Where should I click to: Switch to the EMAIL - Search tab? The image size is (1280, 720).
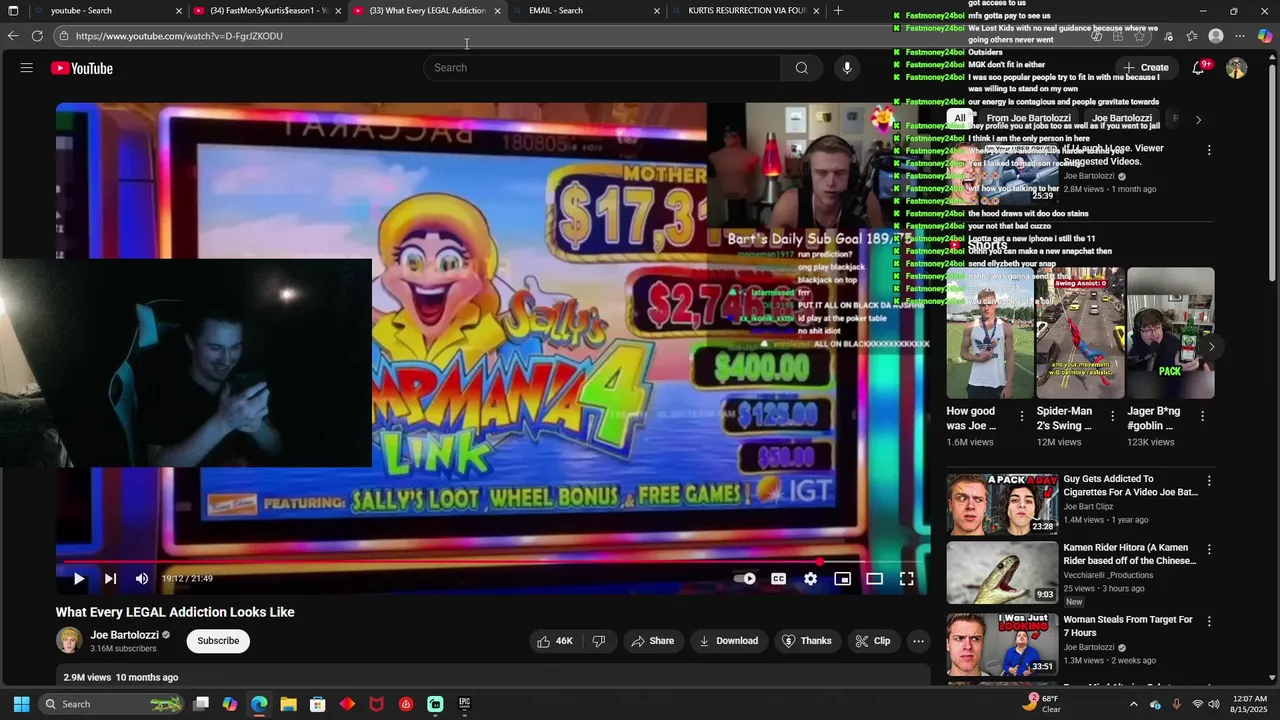point(588,10)
